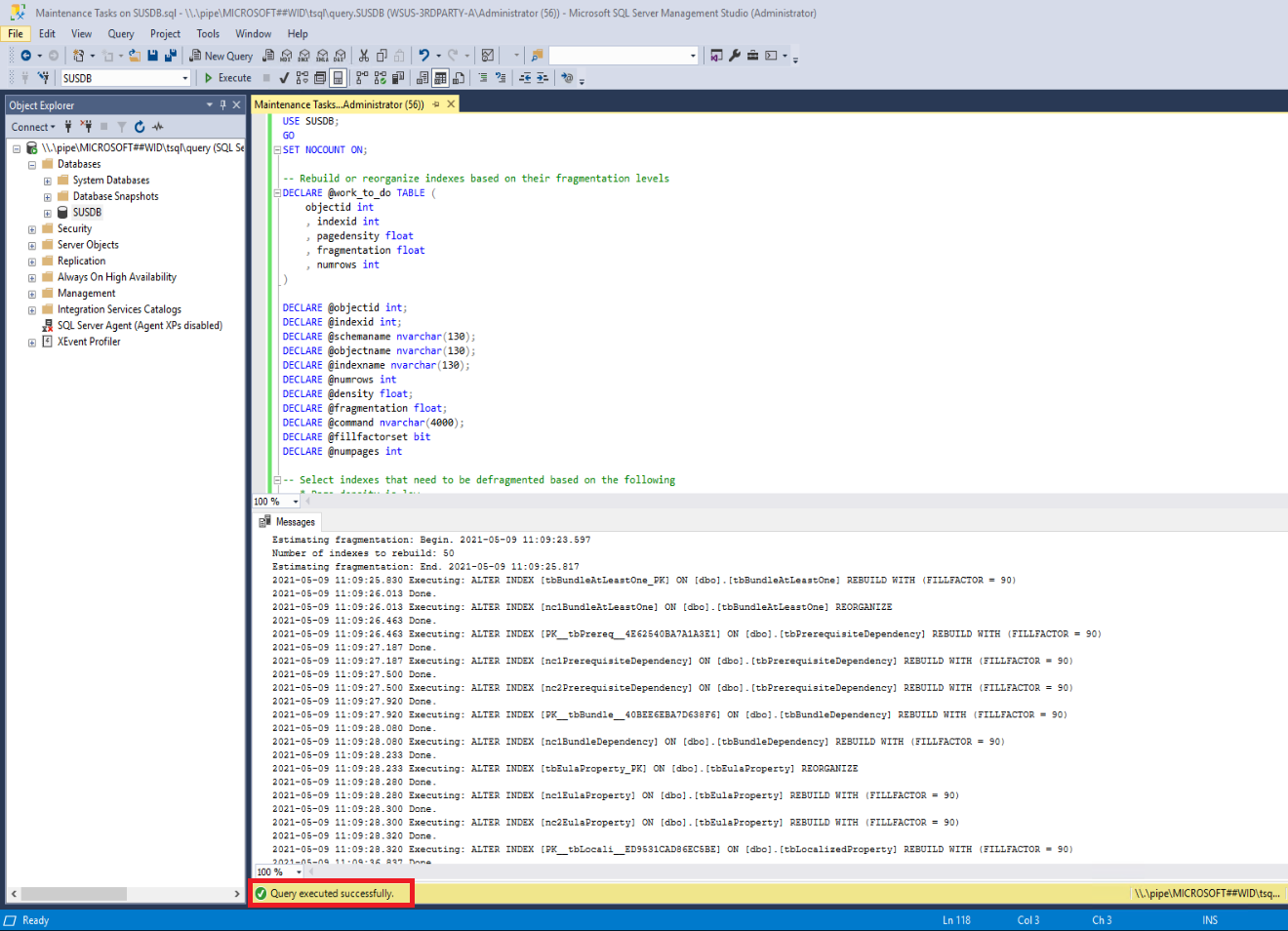The height and width of the screenshot is (931, 1288).
Task: Toggle Results to File mode
Action: point(459,77)
